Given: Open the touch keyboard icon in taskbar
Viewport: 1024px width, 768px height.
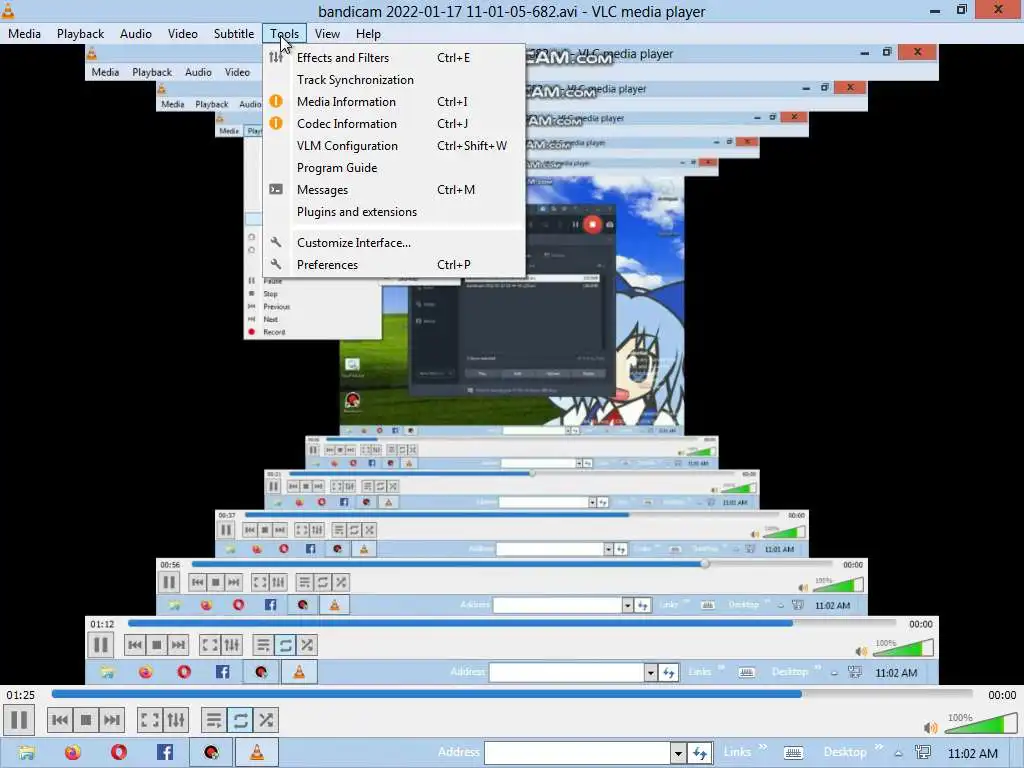Looking at the screenshot, I should (x=793, y=754).
